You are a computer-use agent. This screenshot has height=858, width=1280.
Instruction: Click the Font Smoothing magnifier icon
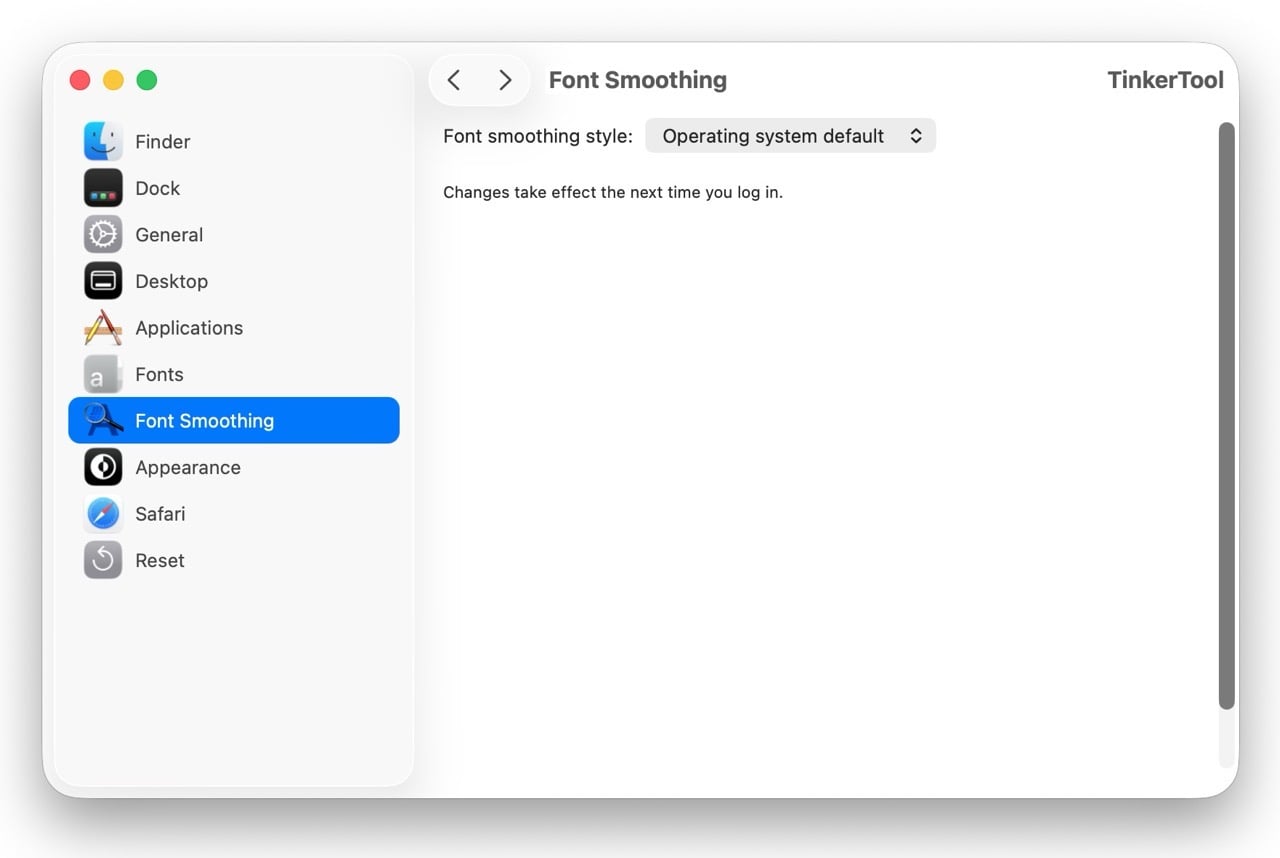click(x=103, y=421)
